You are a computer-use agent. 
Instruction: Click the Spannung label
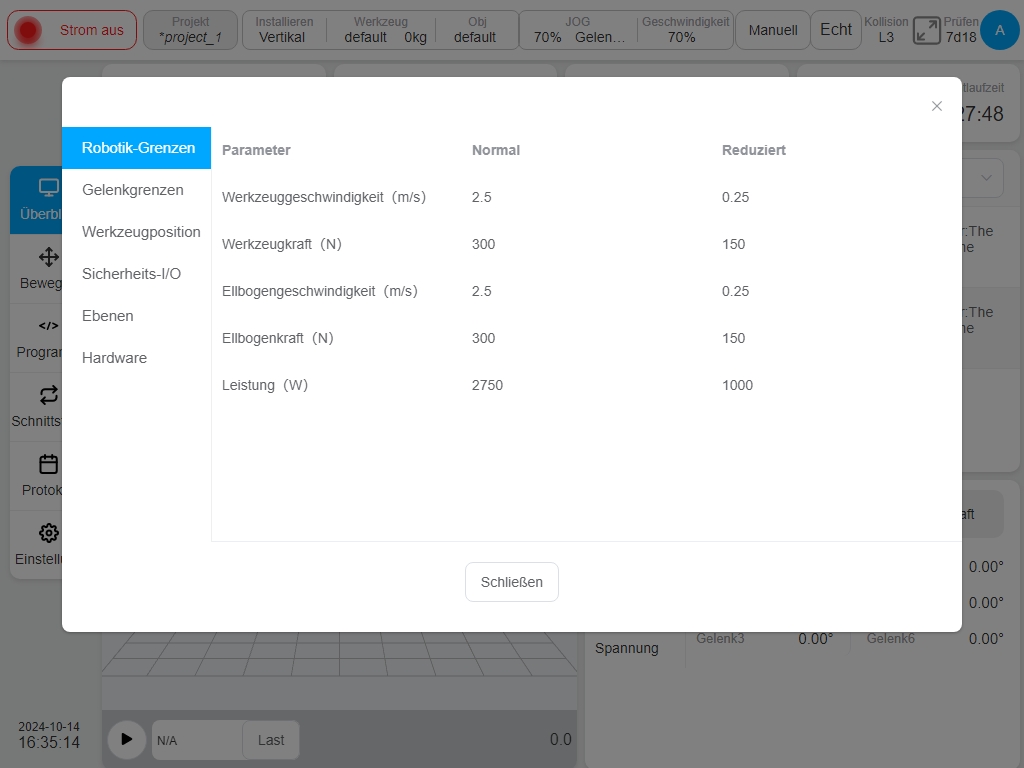tap(626, 648)
